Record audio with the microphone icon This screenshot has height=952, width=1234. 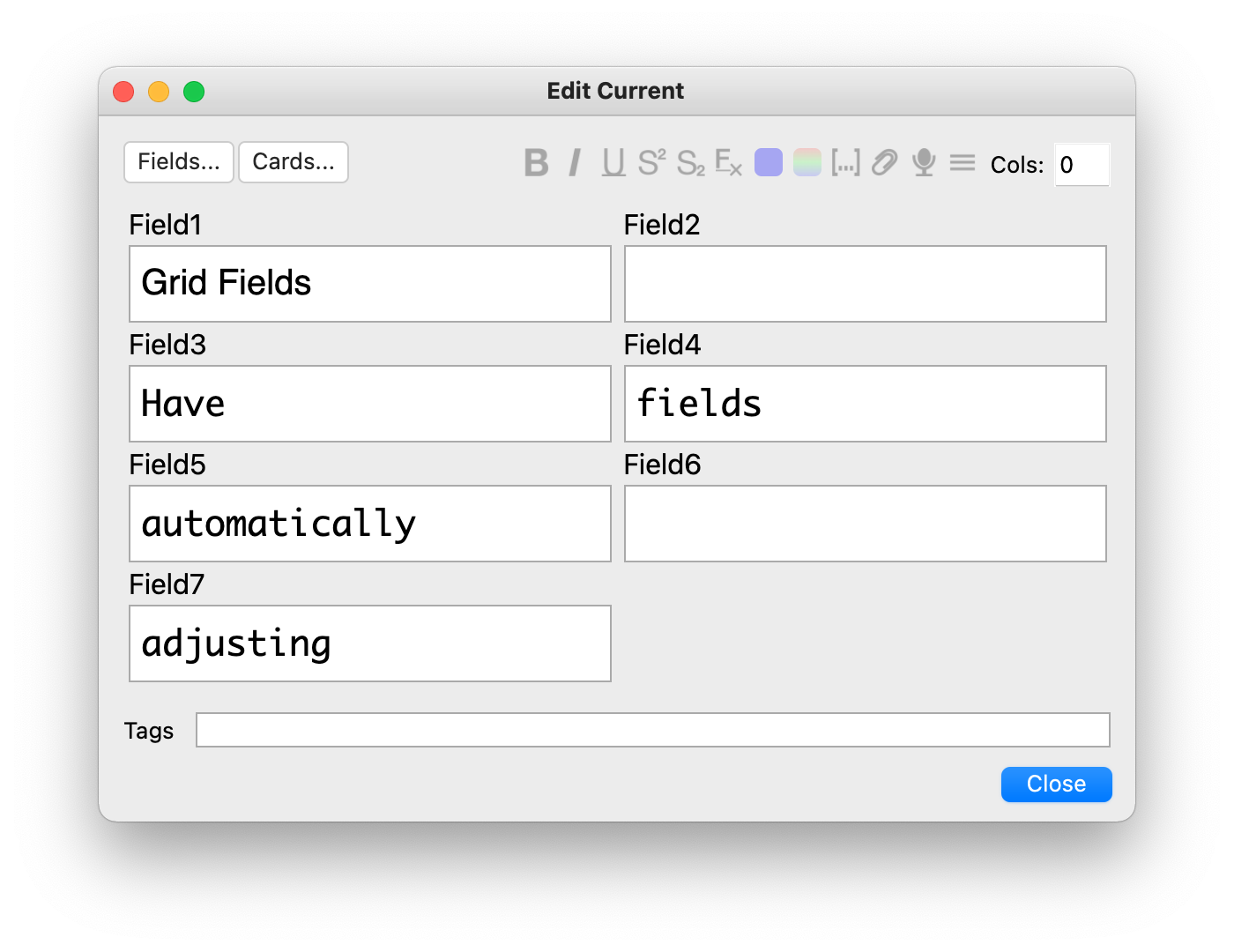click(924, 163)
